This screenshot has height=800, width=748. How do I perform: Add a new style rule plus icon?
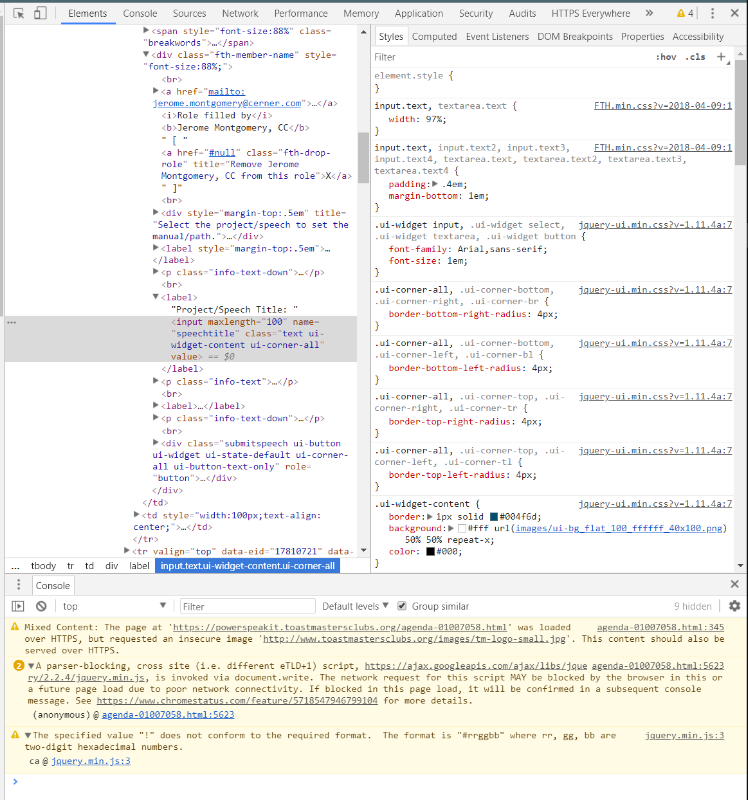coord(721,57)
